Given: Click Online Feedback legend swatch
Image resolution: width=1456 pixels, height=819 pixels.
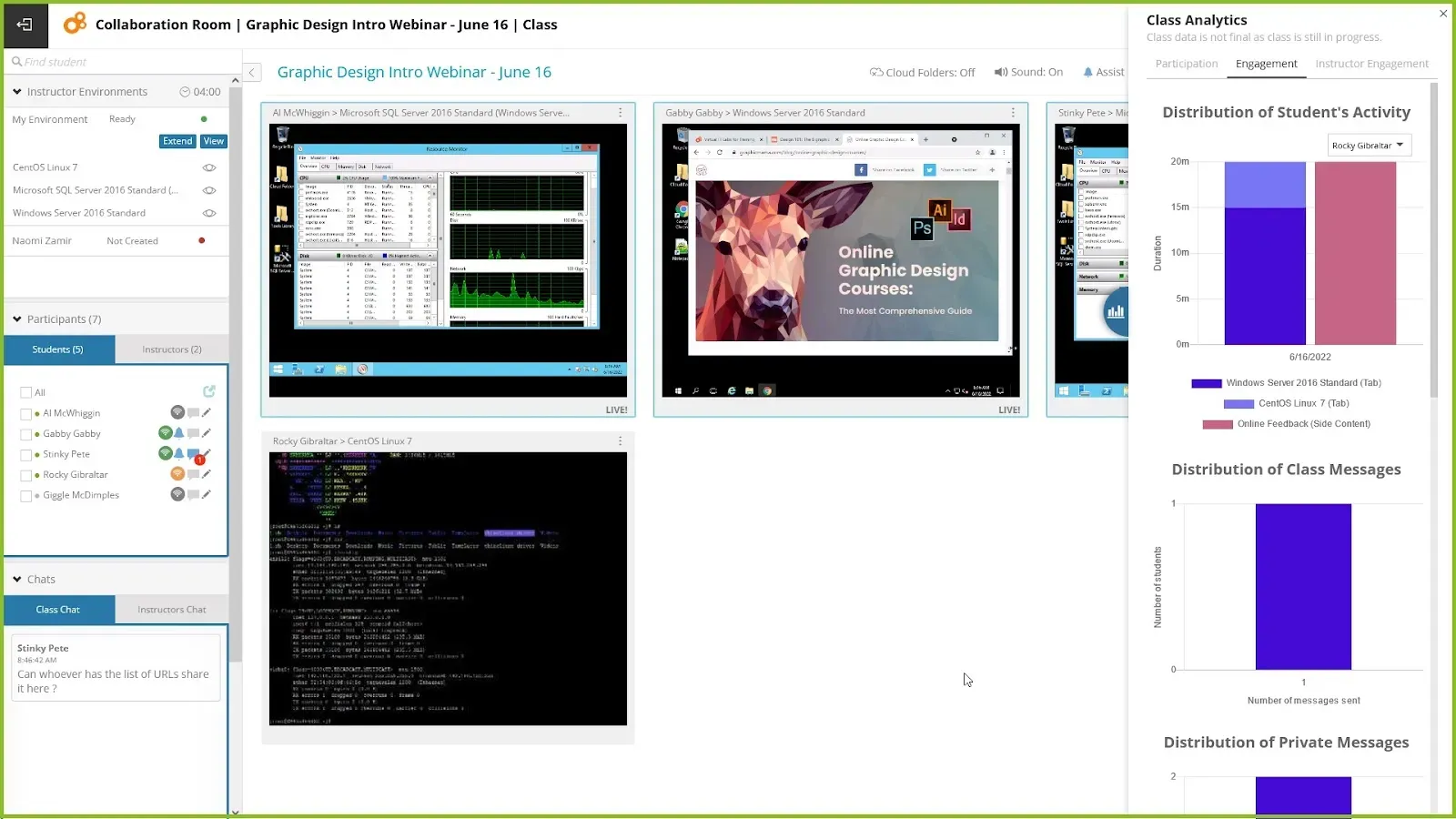Looking at the screenshot, I should point(1218,424).
